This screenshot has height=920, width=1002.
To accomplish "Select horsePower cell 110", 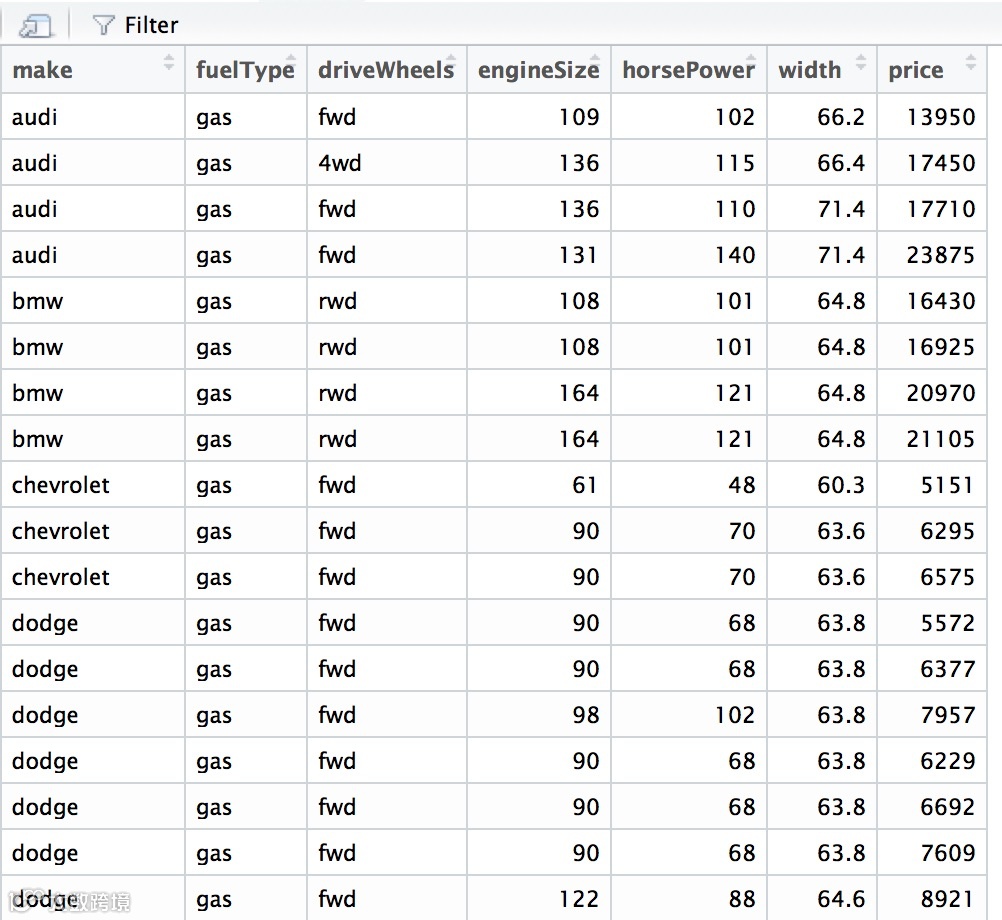I will (690, 209).
